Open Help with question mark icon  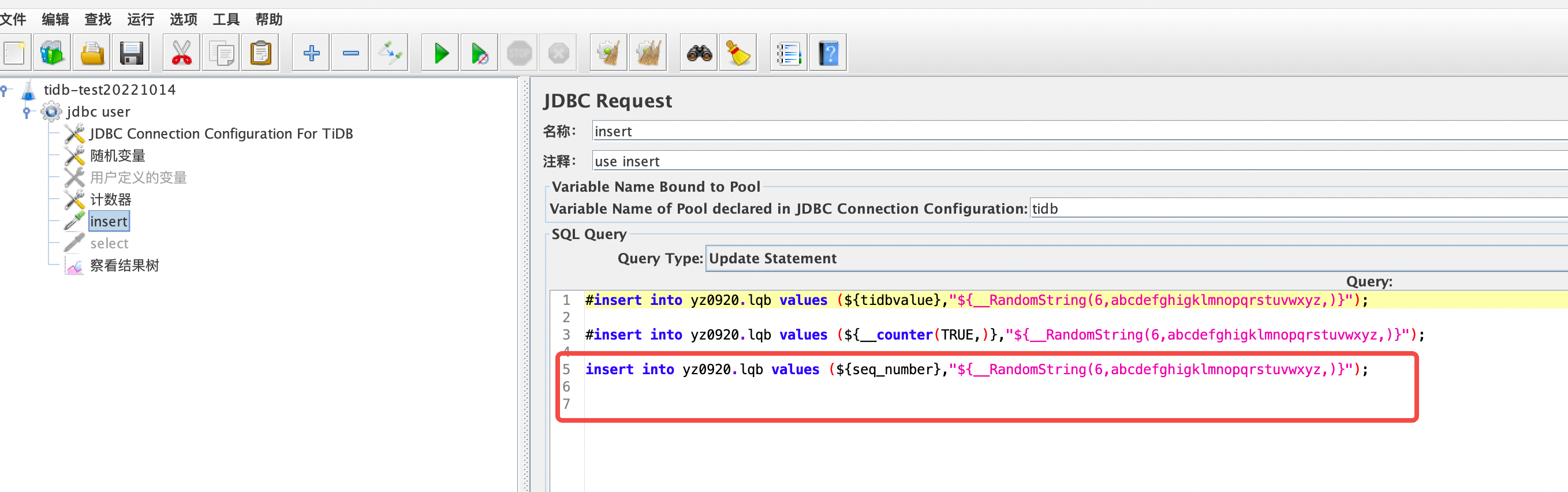coord(828,53)
